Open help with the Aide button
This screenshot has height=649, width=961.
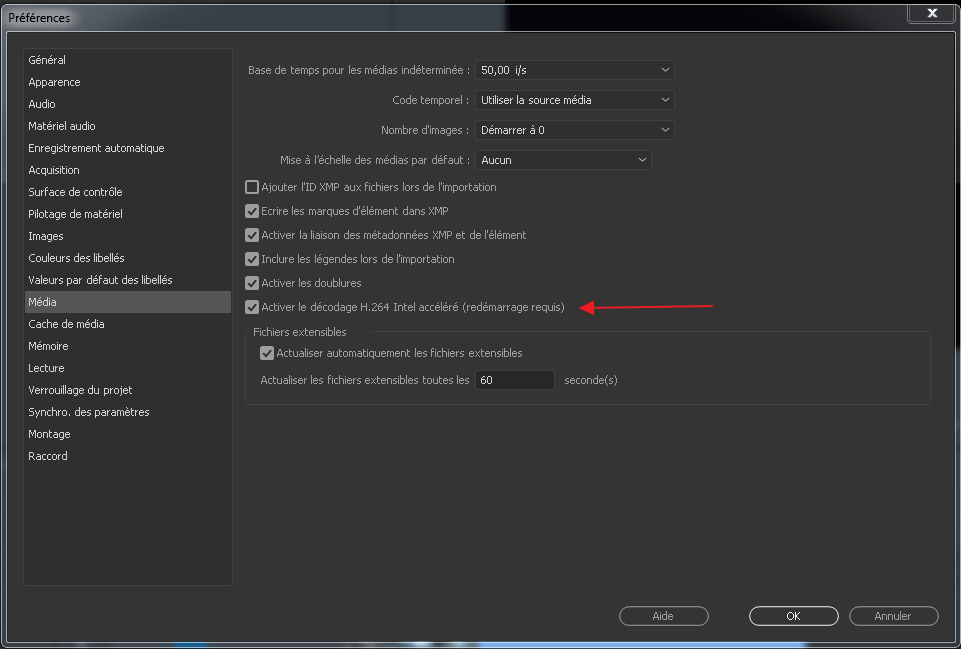click(x=663, y=616)
